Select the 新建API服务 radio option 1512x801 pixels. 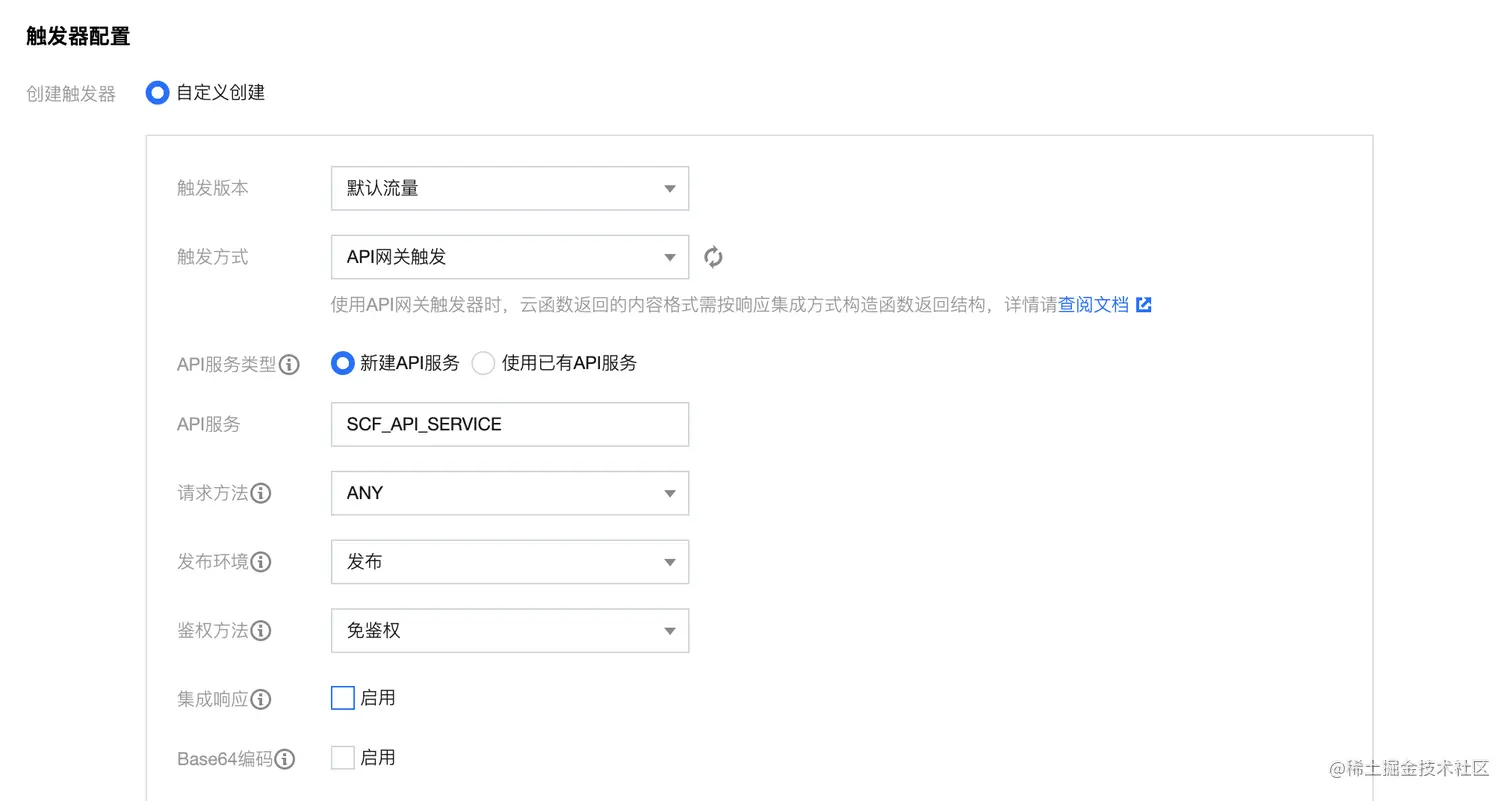coord(343,363)
